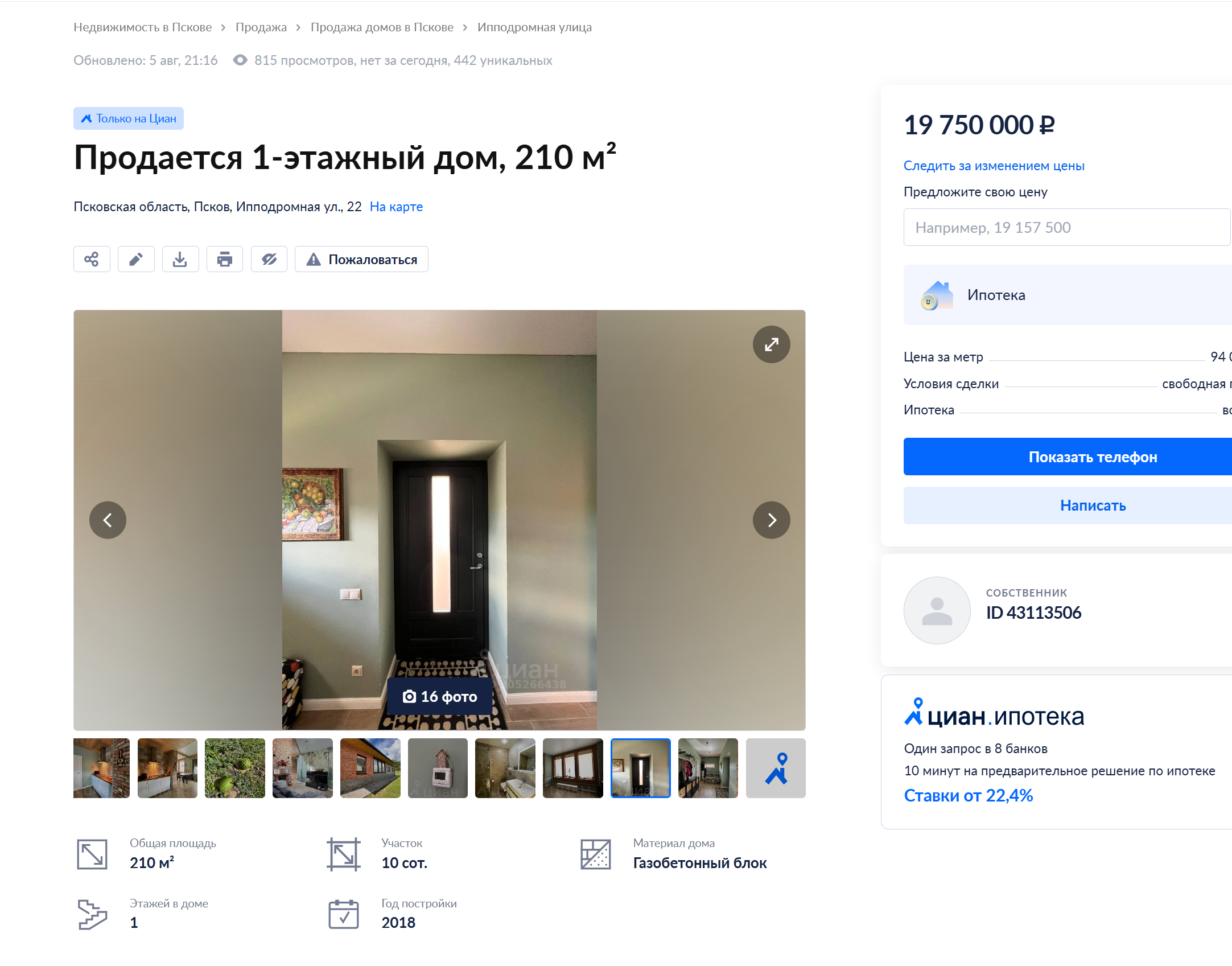Print the listing using printer icon
1232x966 pixels.
tap(225, 259)
